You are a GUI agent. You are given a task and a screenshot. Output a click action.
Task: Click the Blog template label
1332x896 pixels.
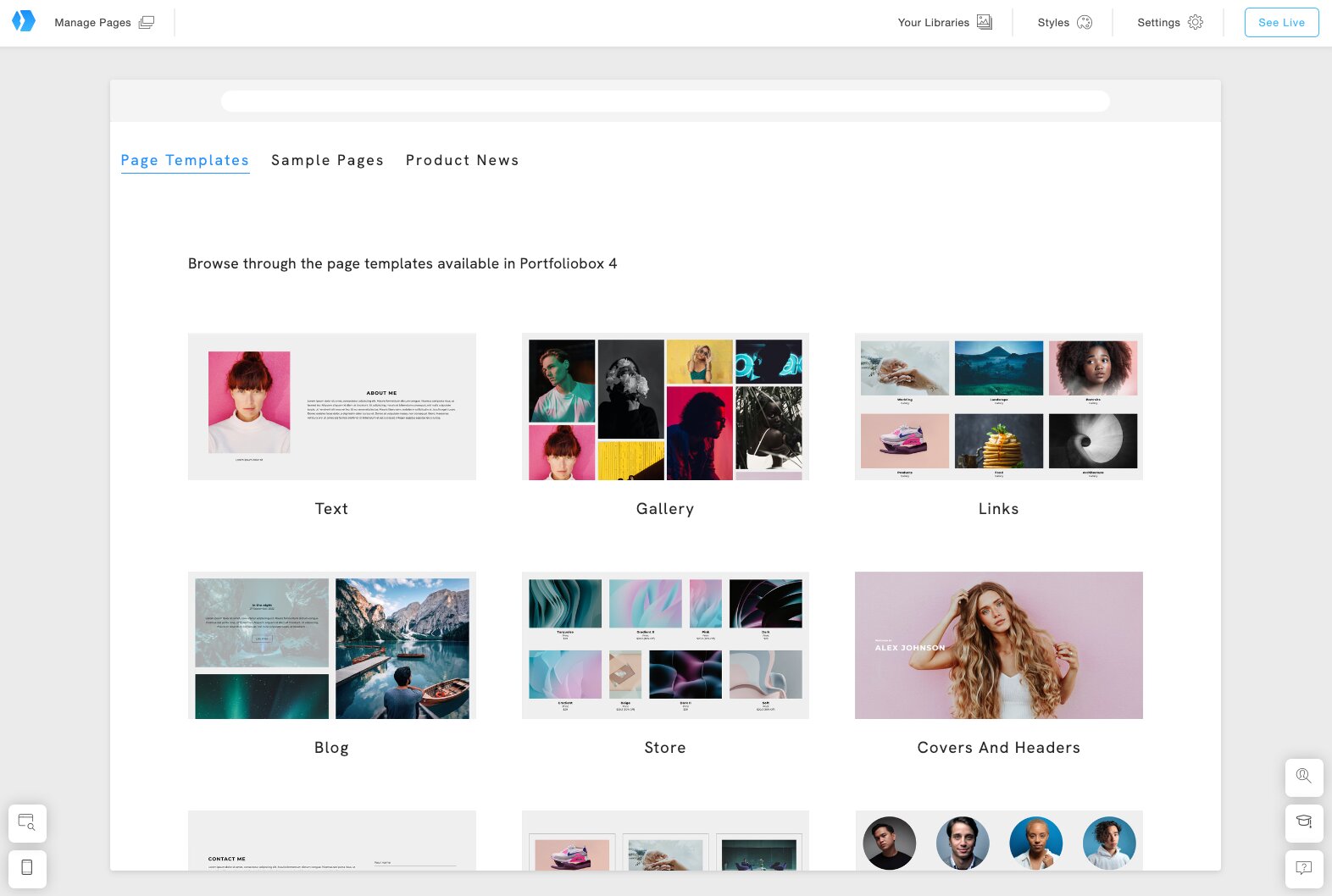coord(331,748)
